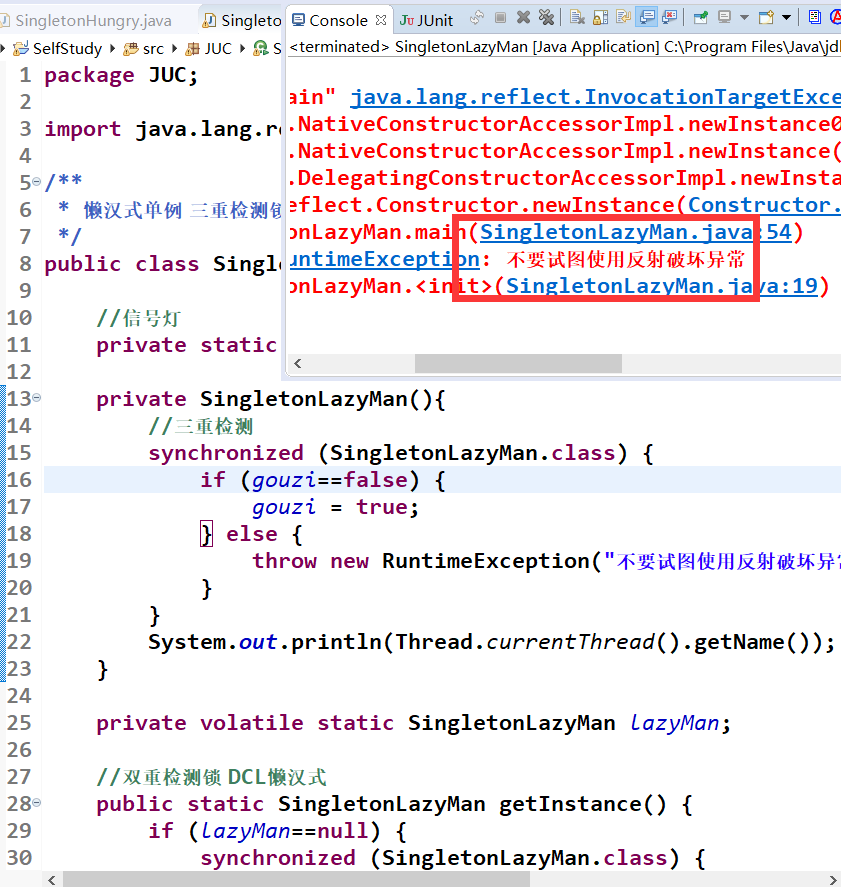Switch to the JUnit tab

point(426,20)
